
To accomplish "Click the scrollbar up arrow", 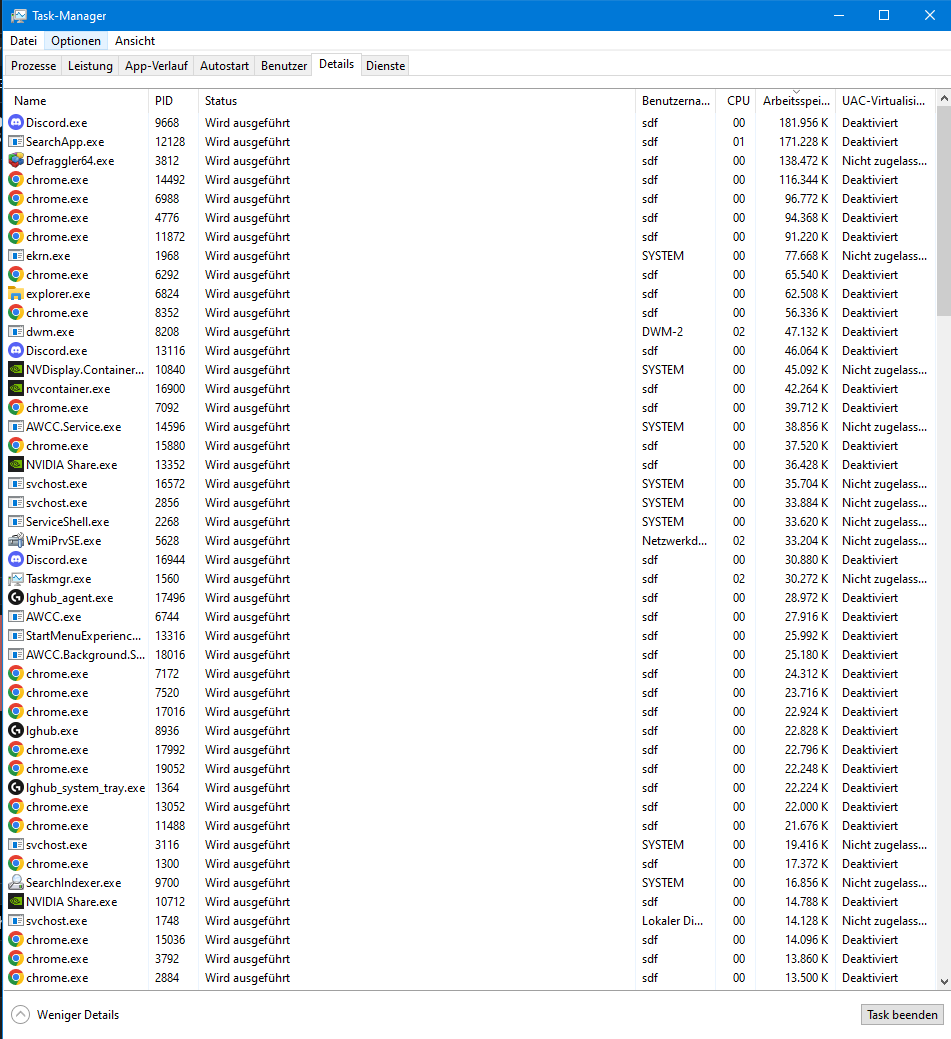I will (944, 98).
